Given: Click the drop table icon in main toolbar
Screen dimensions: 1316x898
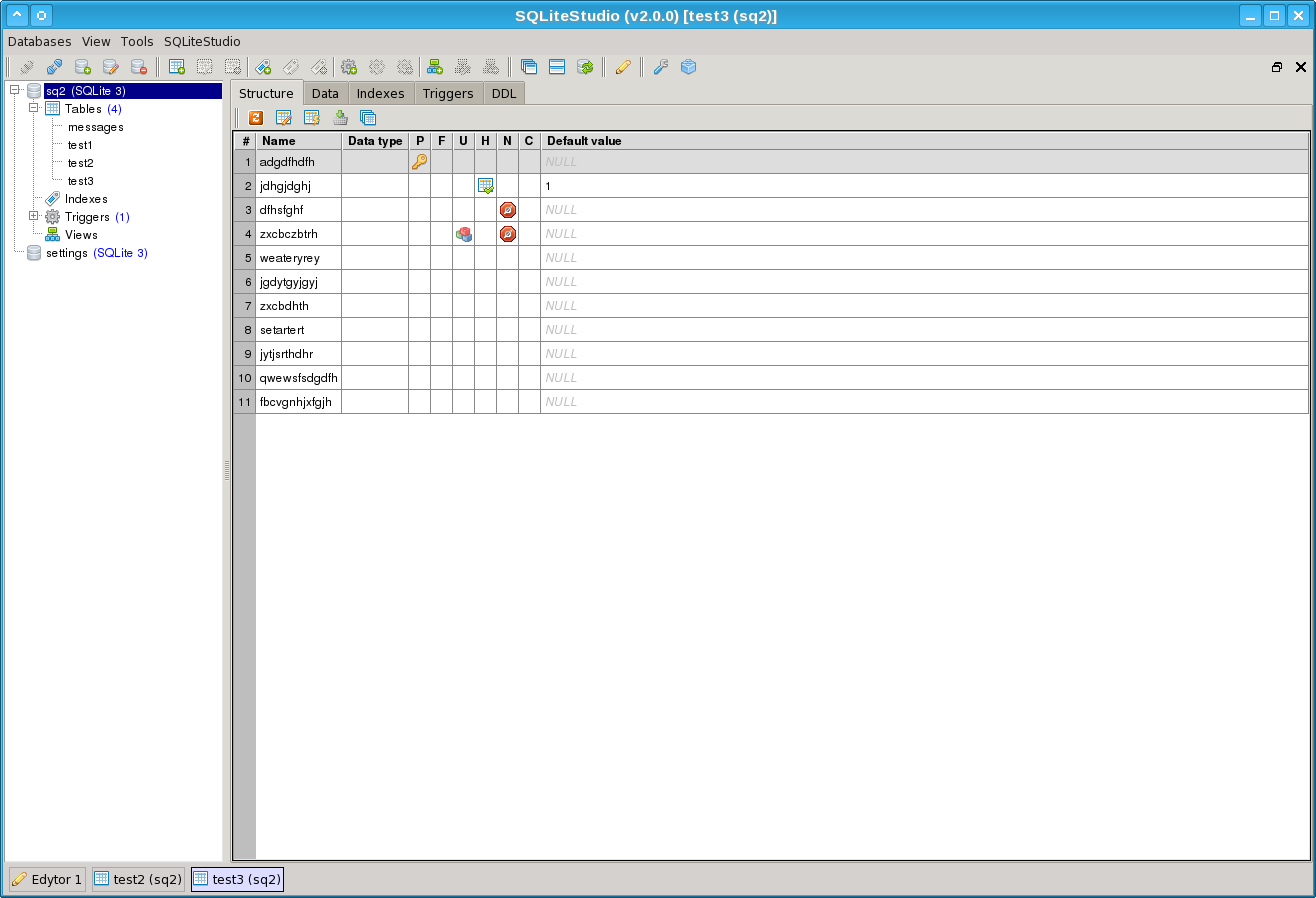Looking at the screenshot, I should (x=233, y=67).
